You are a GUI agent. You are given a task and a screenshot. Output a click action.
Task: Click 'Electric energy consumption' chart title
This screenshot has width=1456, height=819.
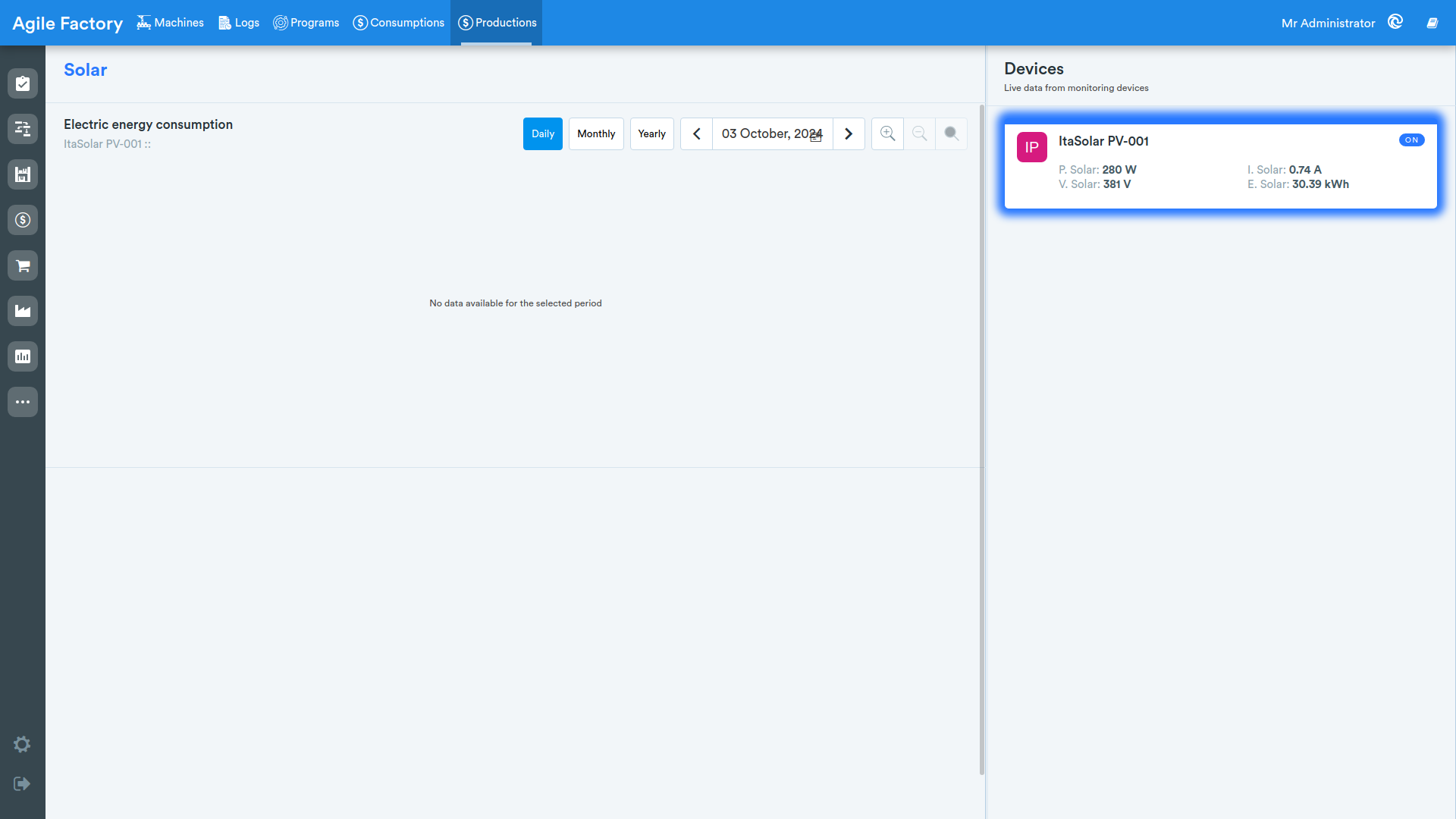[x=148, y=124]
